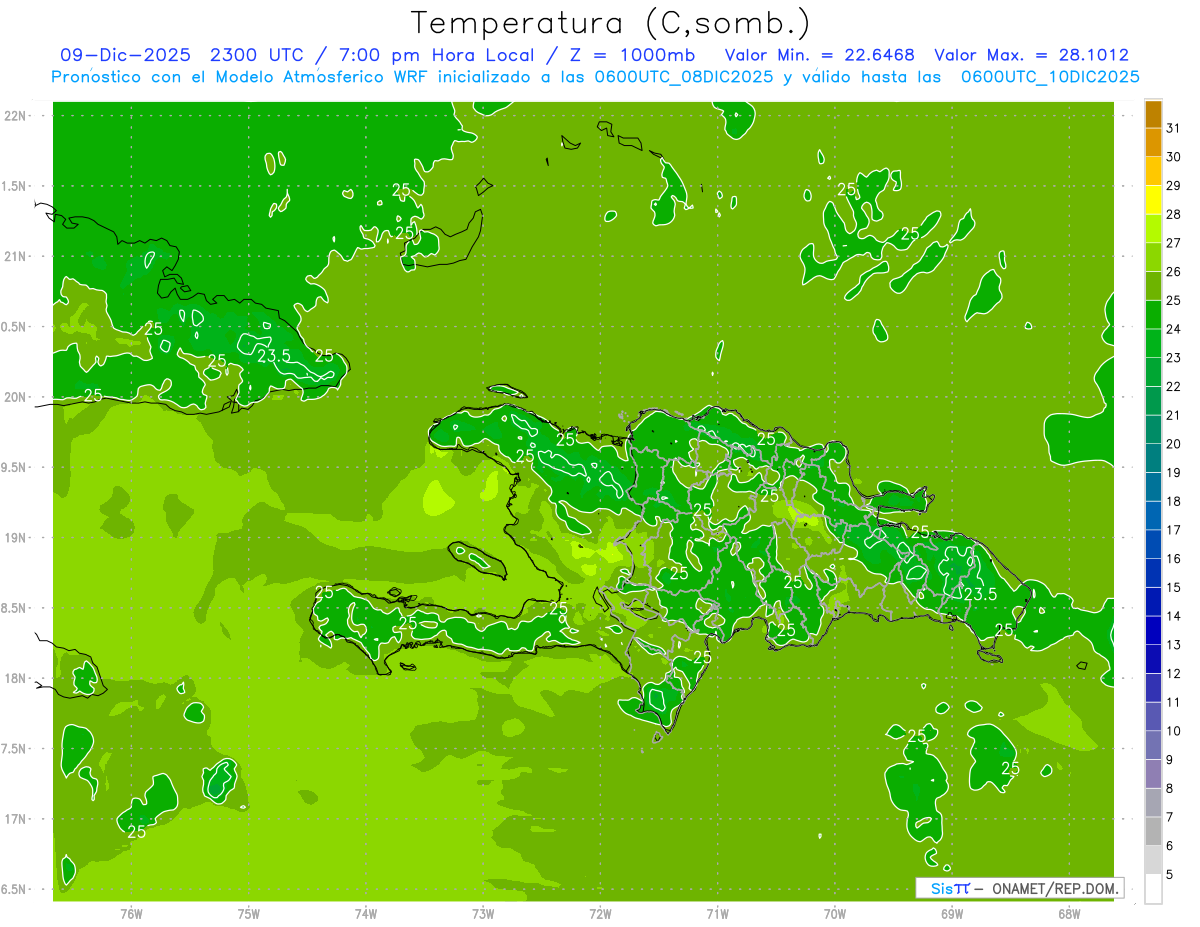Click the '23.5' contour label over eastern Cuba
1200x927 pixels.
click(274, 356)
